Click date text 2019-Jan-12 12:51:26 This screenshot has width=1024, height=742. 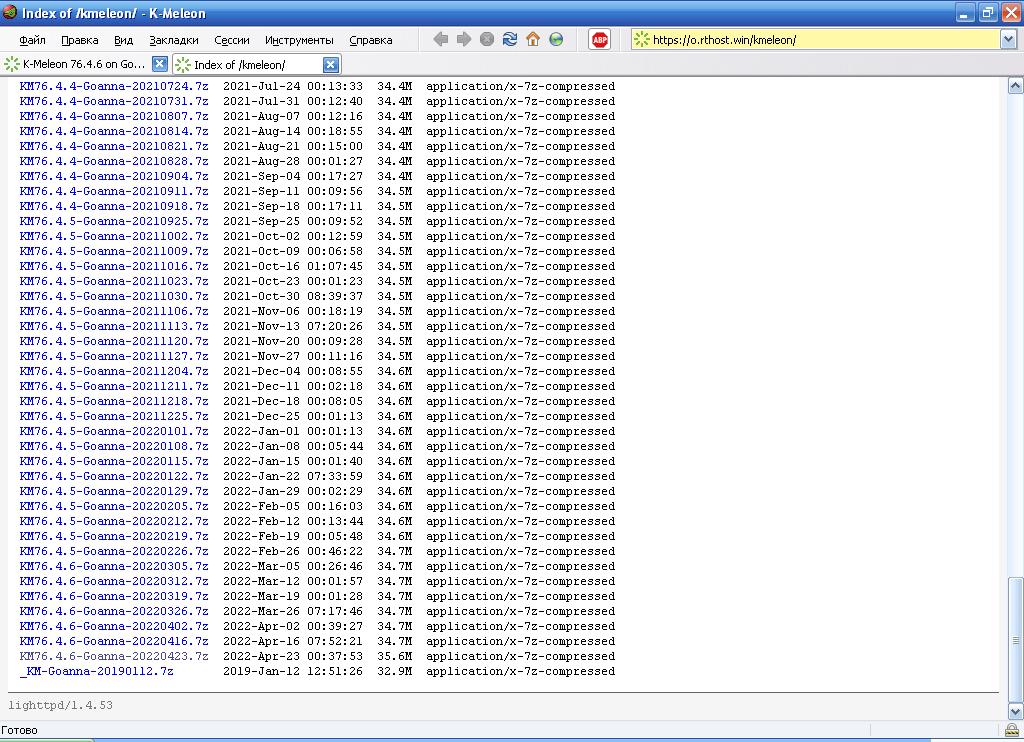coord(293,672)
